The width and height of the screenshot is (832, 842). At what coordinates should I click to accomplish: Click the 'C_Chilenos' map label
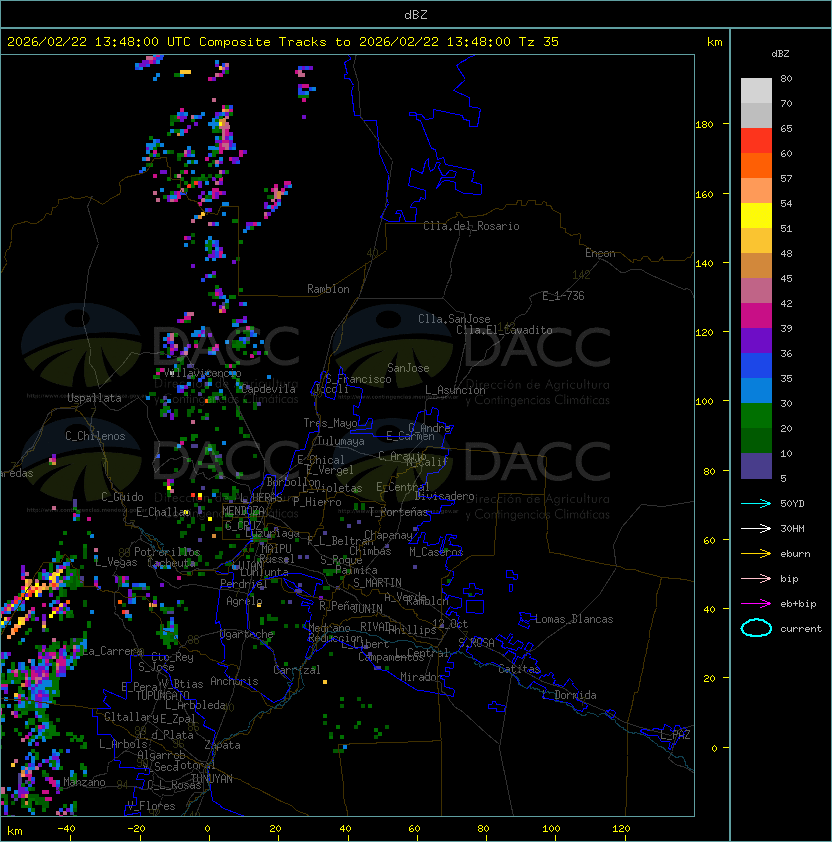tap(95, 436)
